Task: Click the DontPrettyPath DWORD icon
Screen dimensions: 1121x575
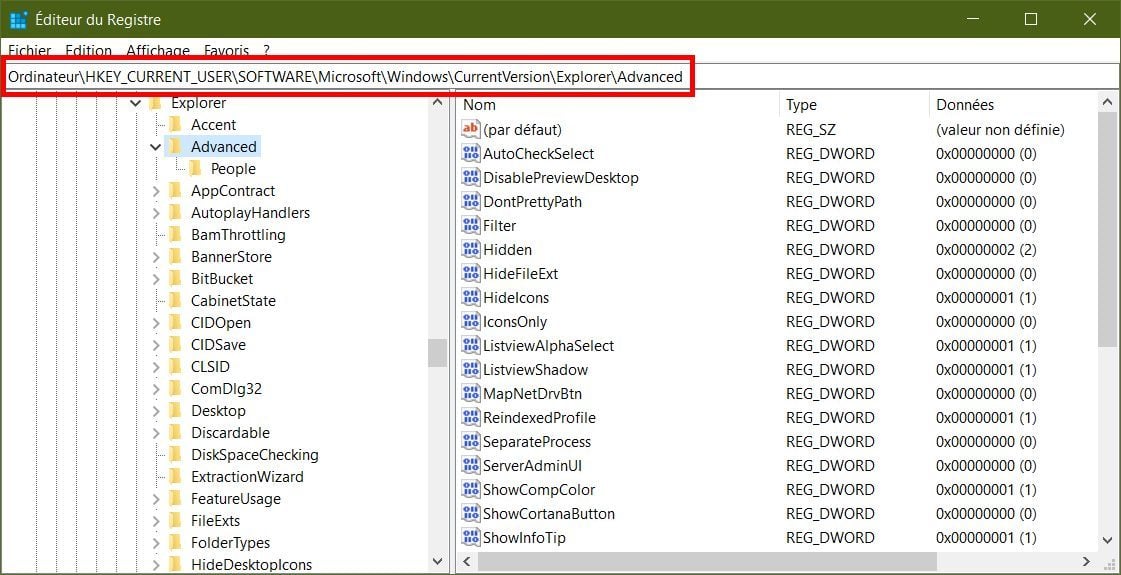Action: [x=471, y=201]
